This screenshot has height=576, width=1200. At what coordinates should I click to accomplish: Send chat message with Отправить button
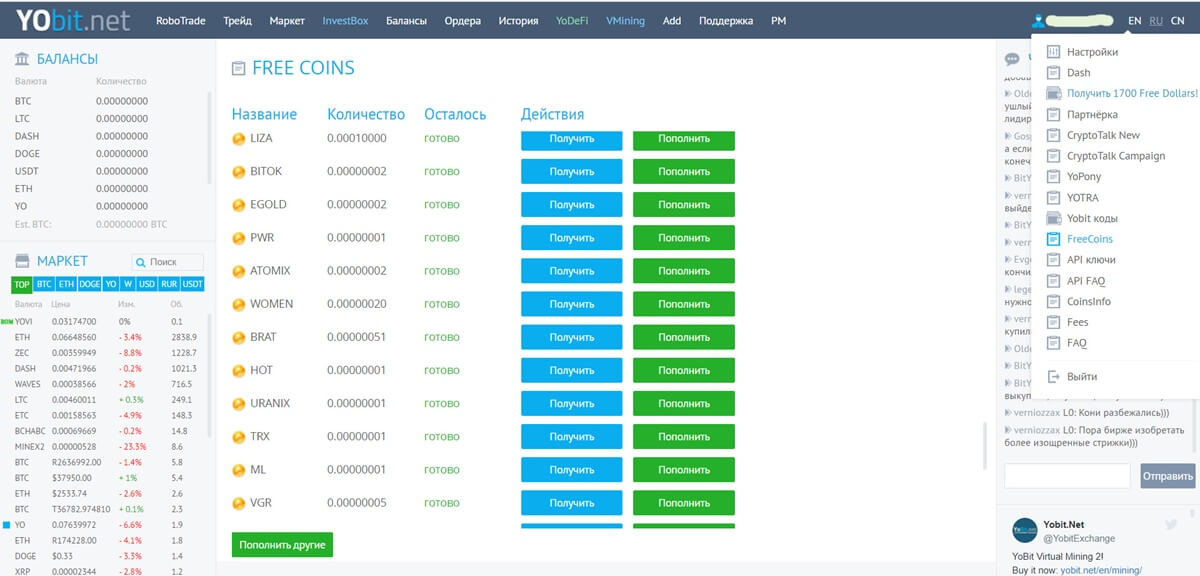pos(1168,476)
